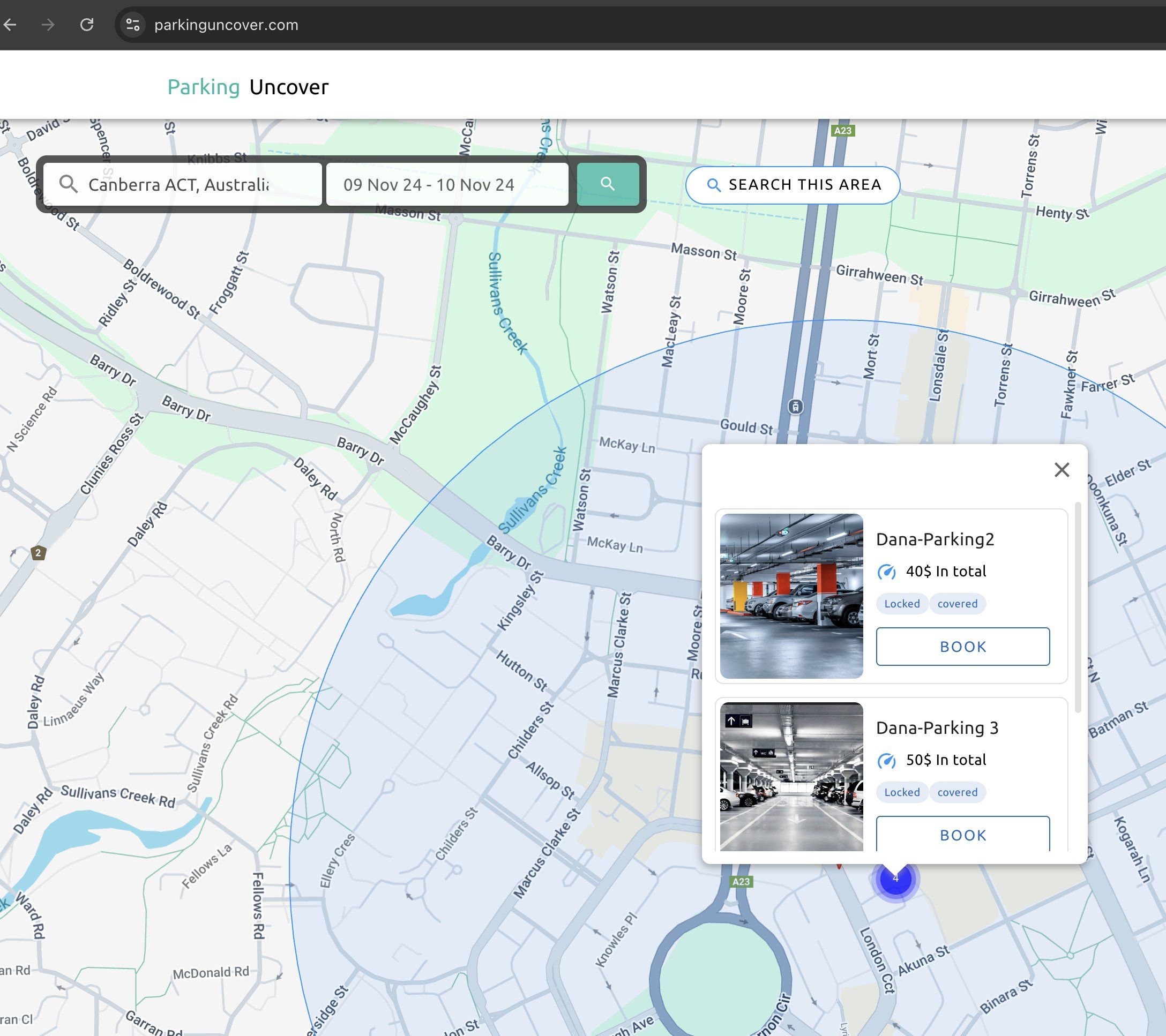Viewport: 1166px width, 1036px height.
Task: Click covered tag on Dana-Parking 3
Action: (x=957, y=793)
